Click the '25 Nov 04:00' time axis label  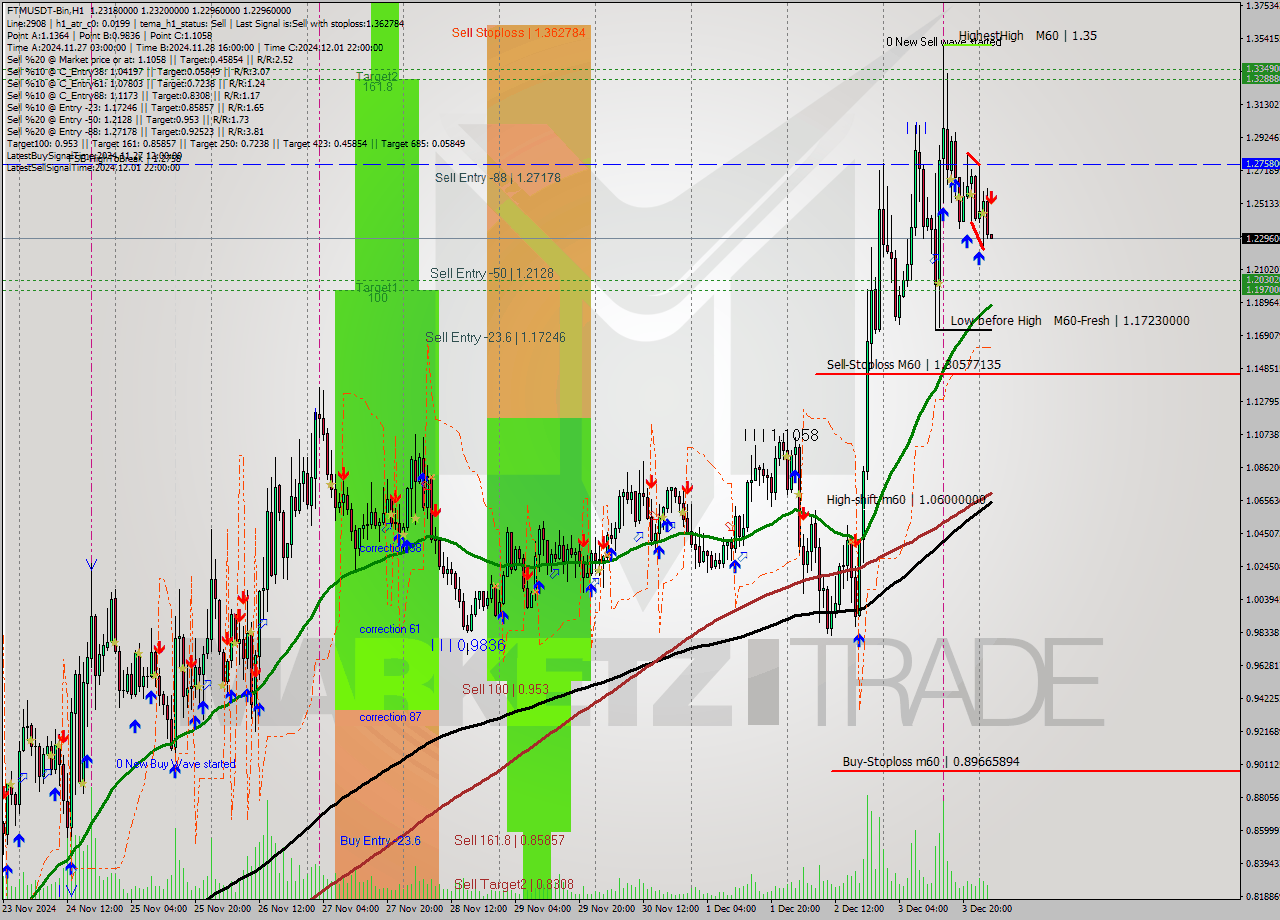click(x=160, y=909)
